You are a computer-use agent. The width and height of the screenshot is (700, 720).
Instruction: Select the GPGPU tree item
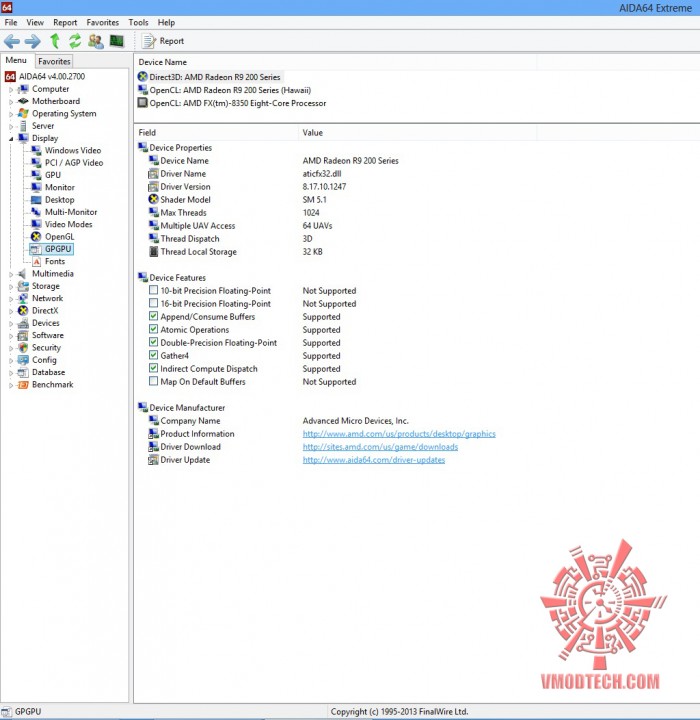tap(51, 249)
